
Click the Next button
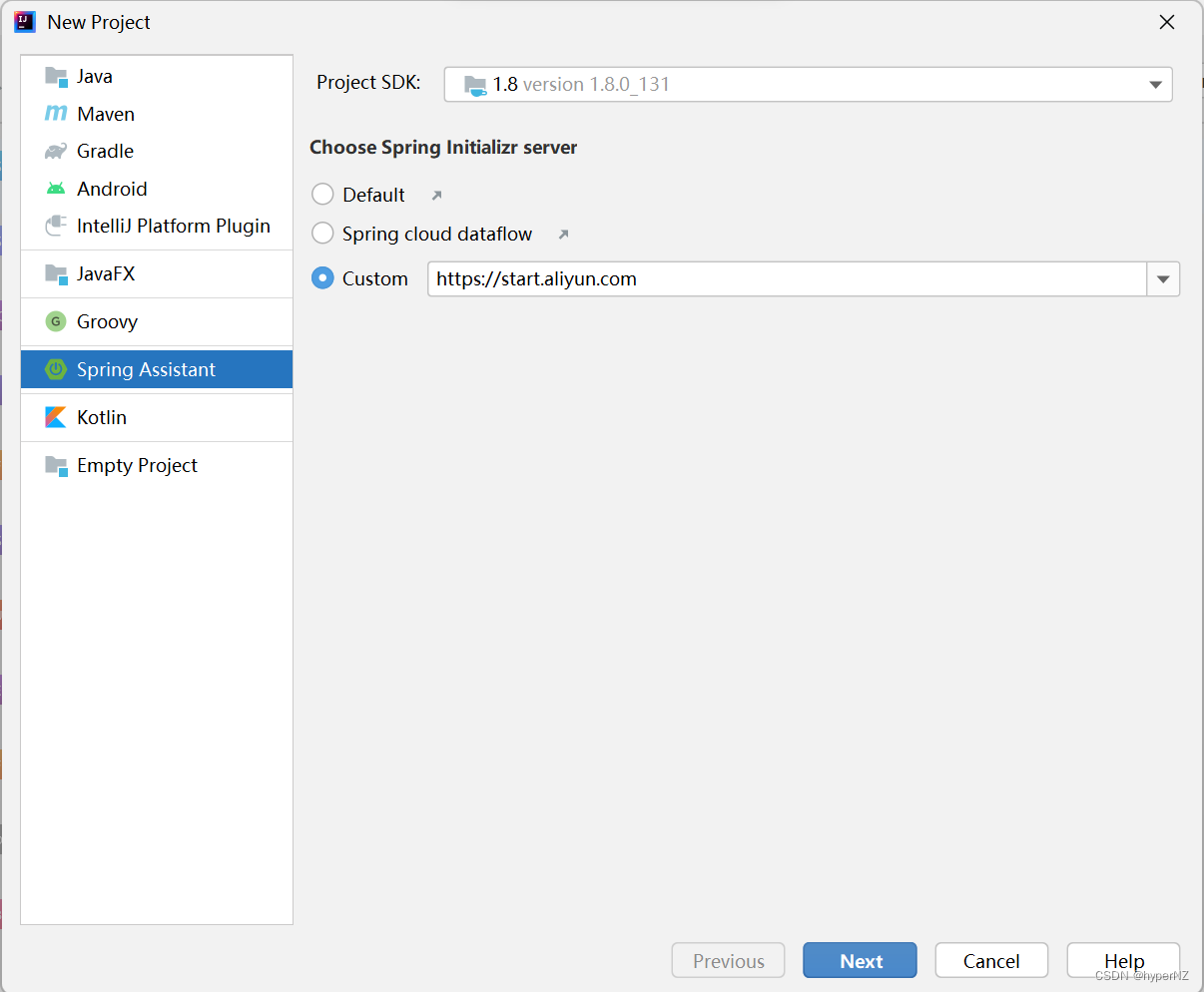860,960
